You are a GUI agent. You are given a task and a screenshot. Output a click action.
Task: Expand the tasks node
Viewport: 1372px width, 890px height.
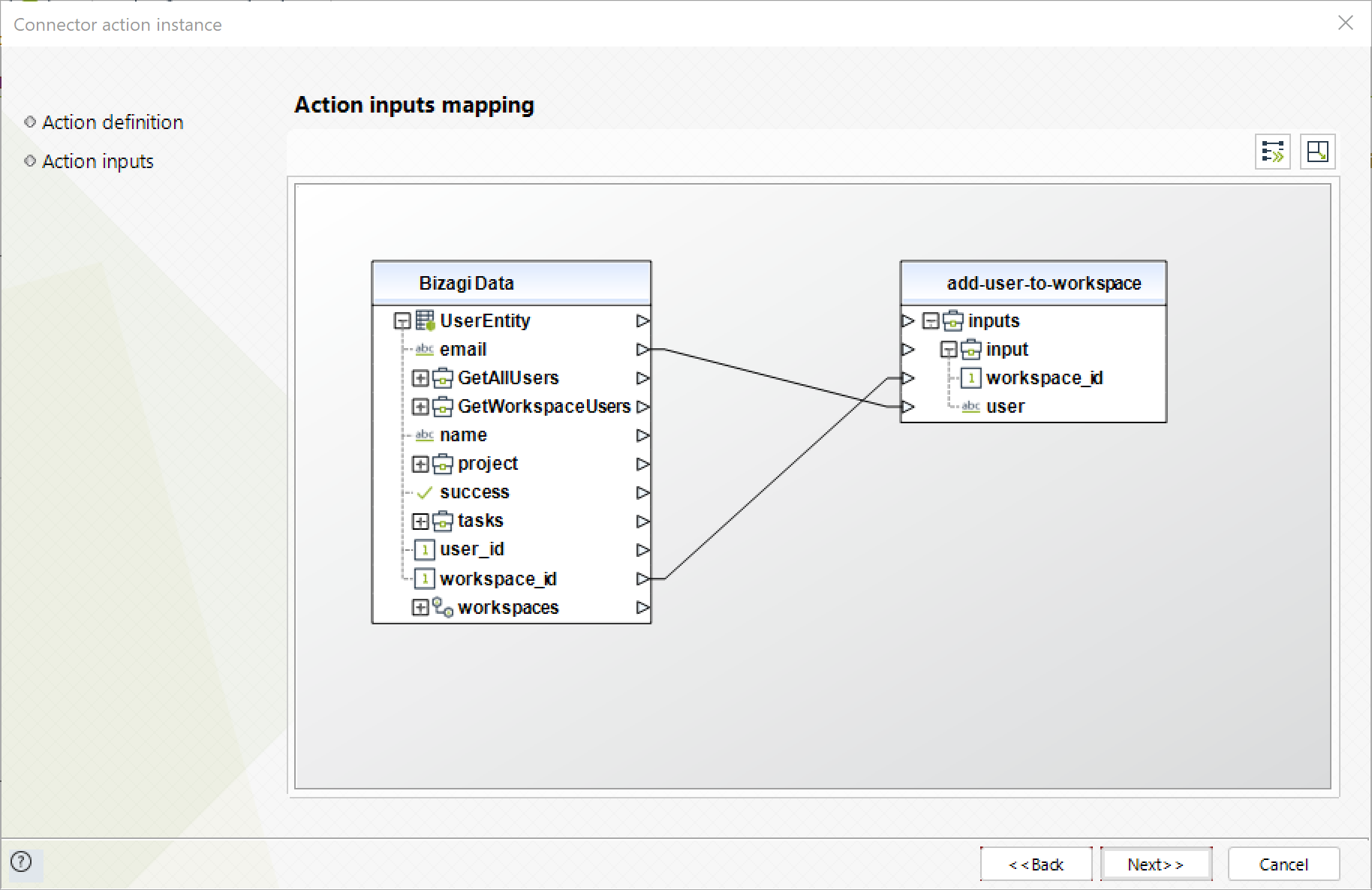pos(420,521)
